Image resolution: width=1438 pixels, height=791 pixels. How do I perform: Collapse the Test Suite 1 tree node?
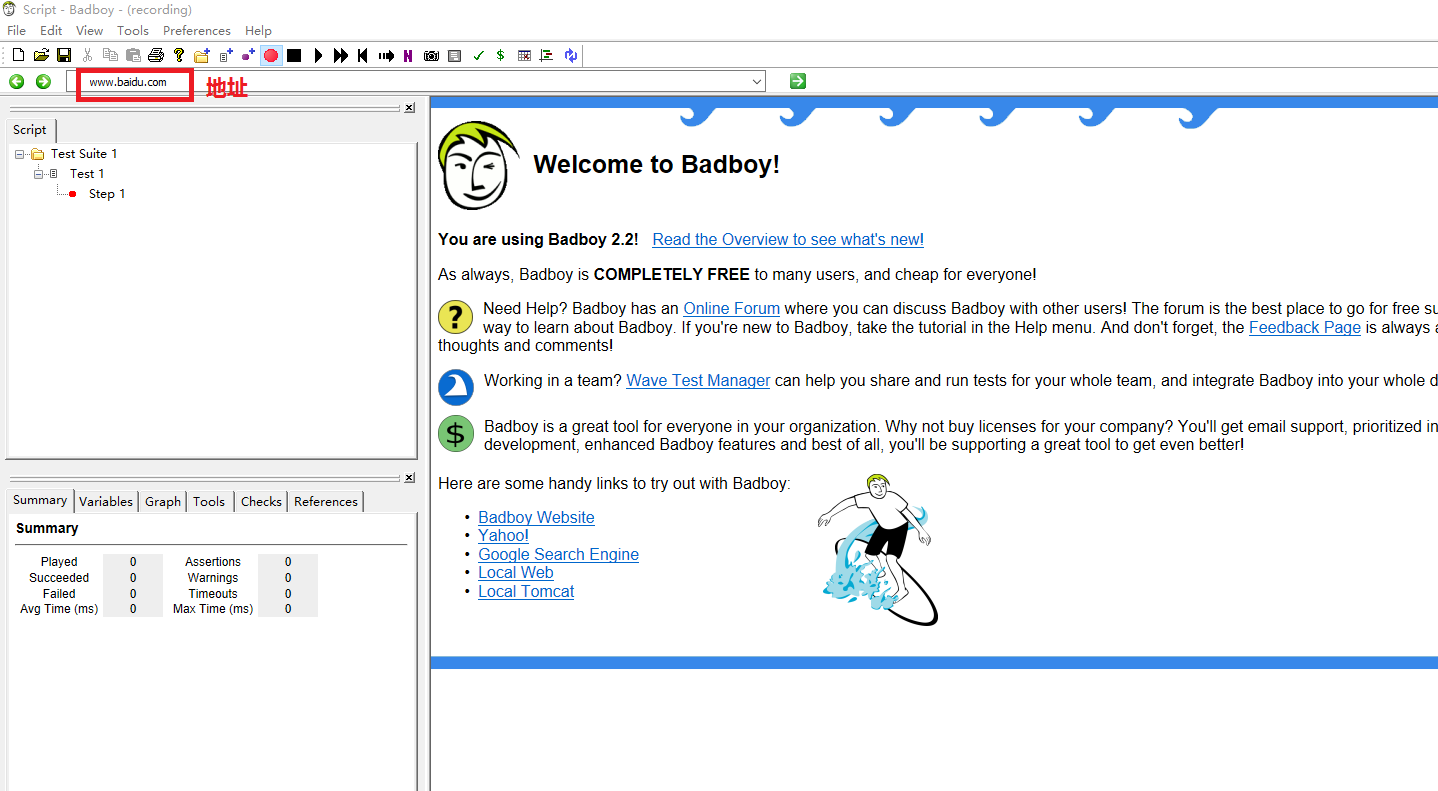click(x=19, y=154)
